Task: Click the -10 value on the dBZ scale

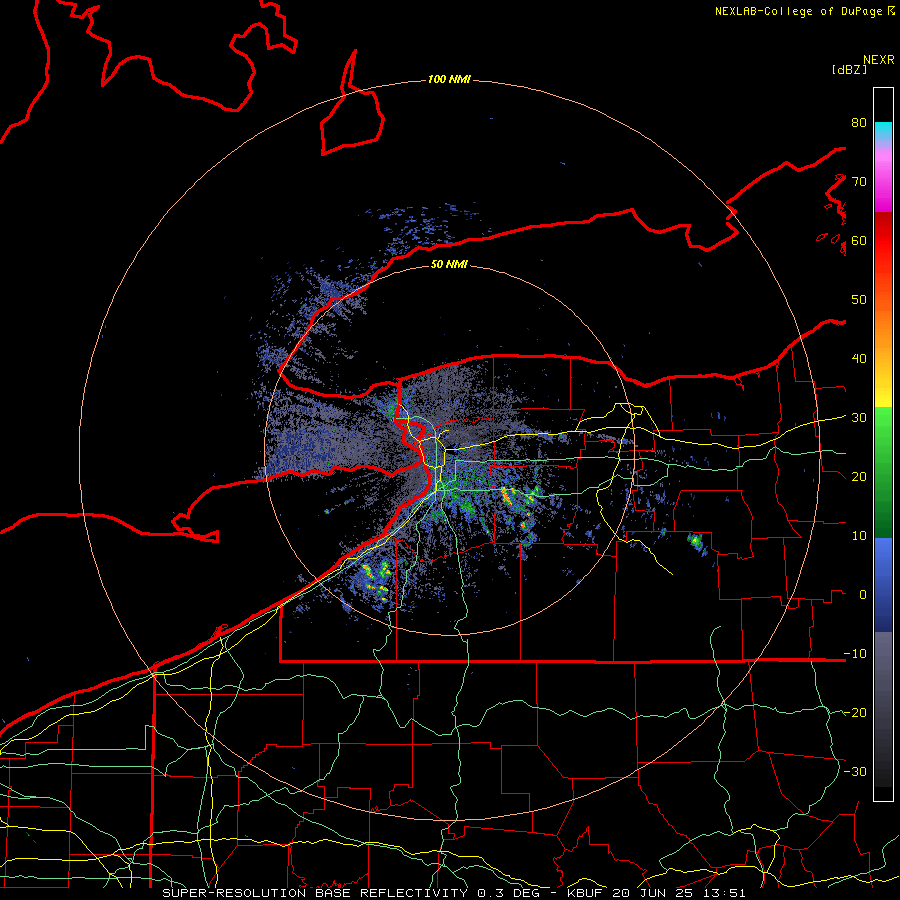Action: [x=855, y=653]
